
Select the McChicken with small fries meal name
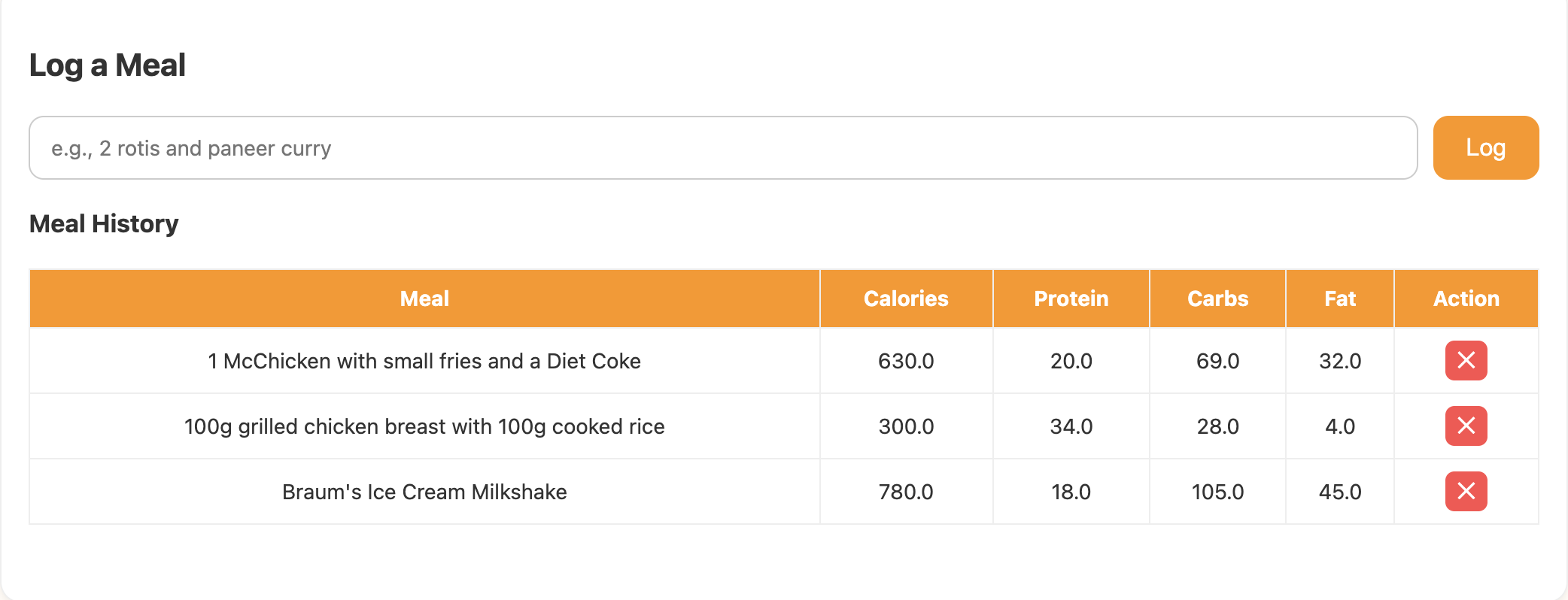424,362
